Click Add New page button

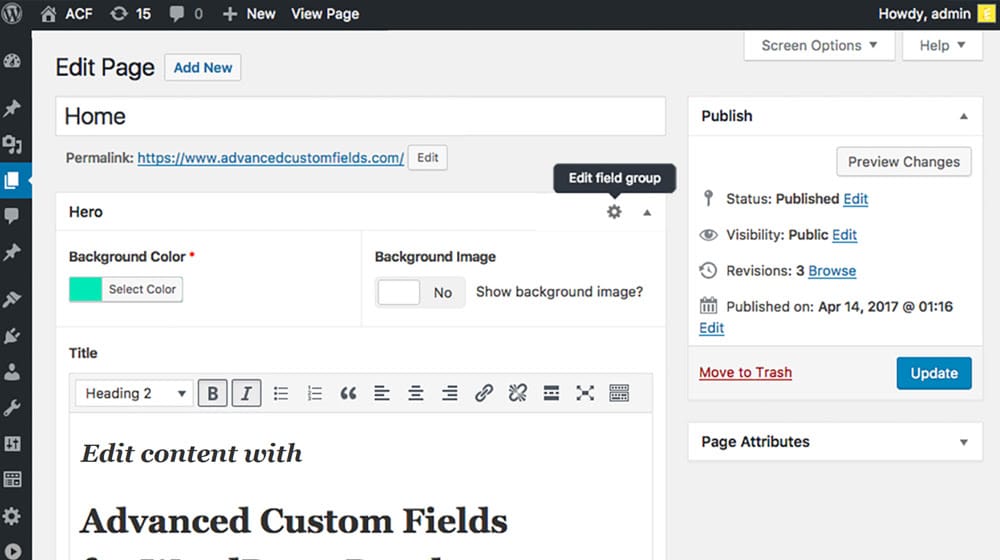tap(203, 68)
